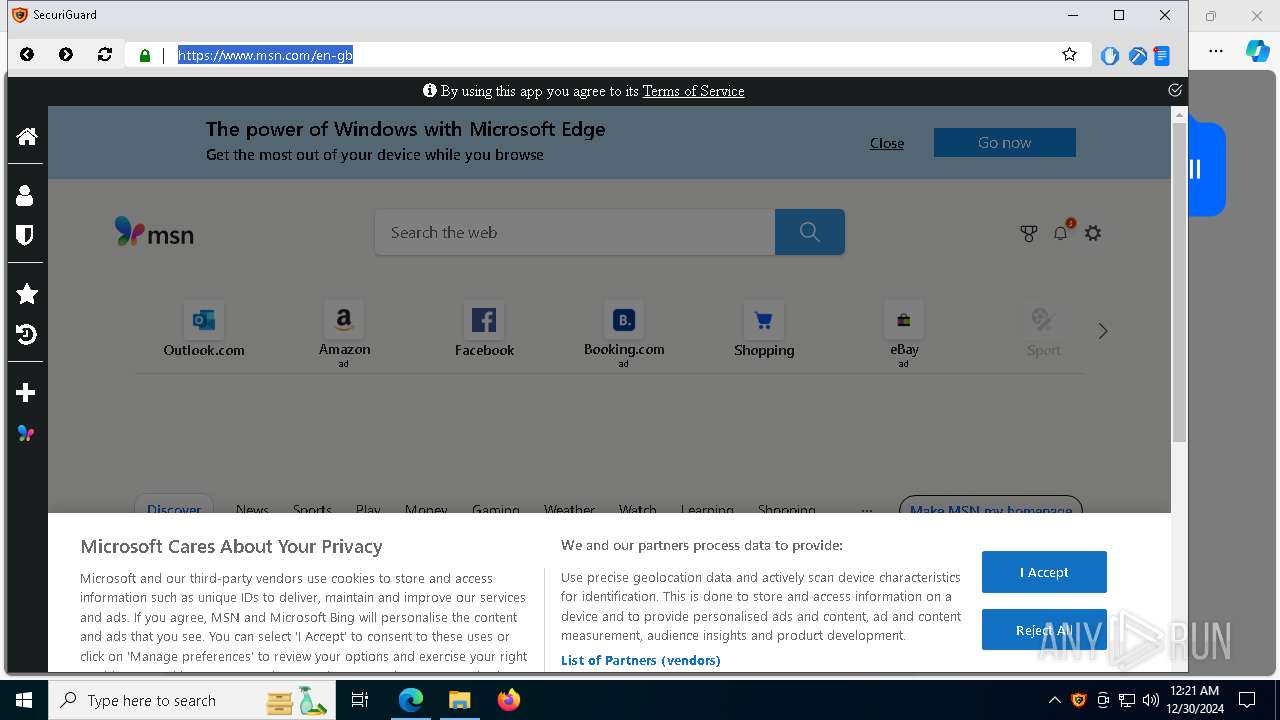This screenshot has height=720, width=1280.
Task: Click I Accept on privacy dialog
Action: pos(1044,572)
